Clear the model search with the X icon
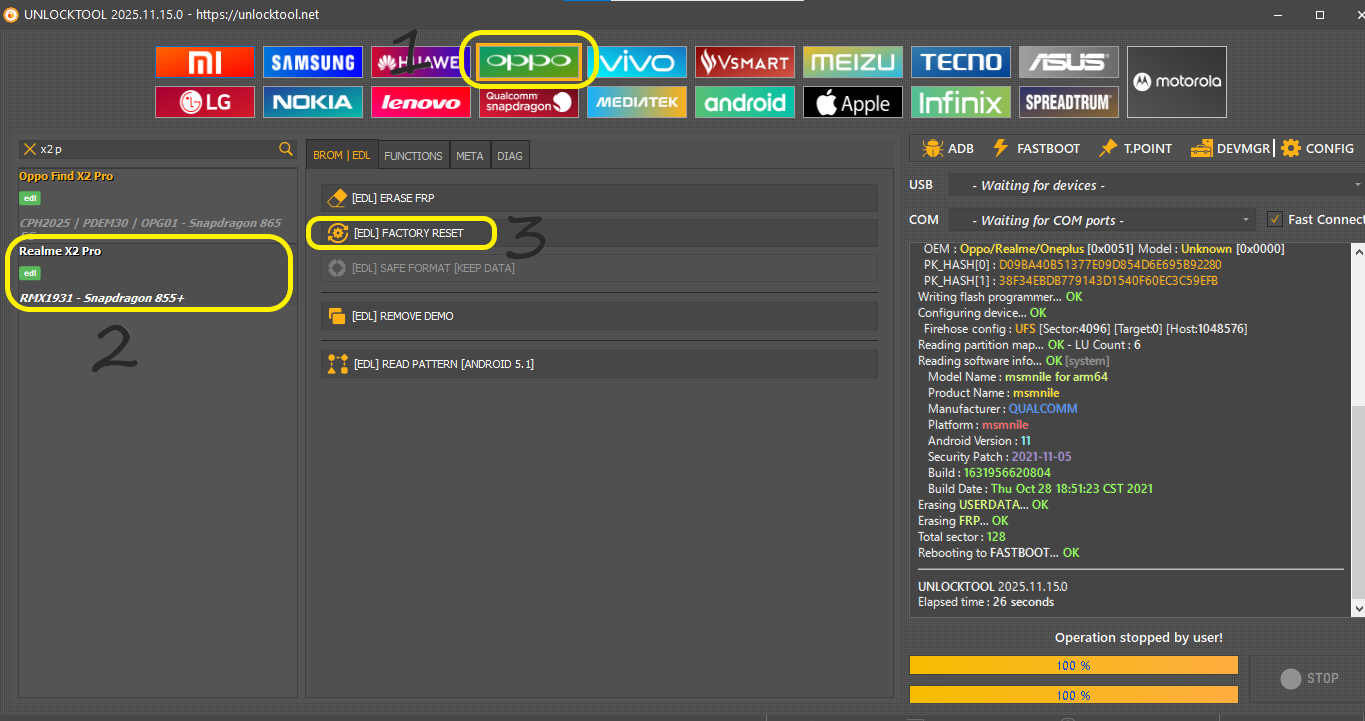The height and width of the screenshot is (721, 1365). tap(29, 149)
